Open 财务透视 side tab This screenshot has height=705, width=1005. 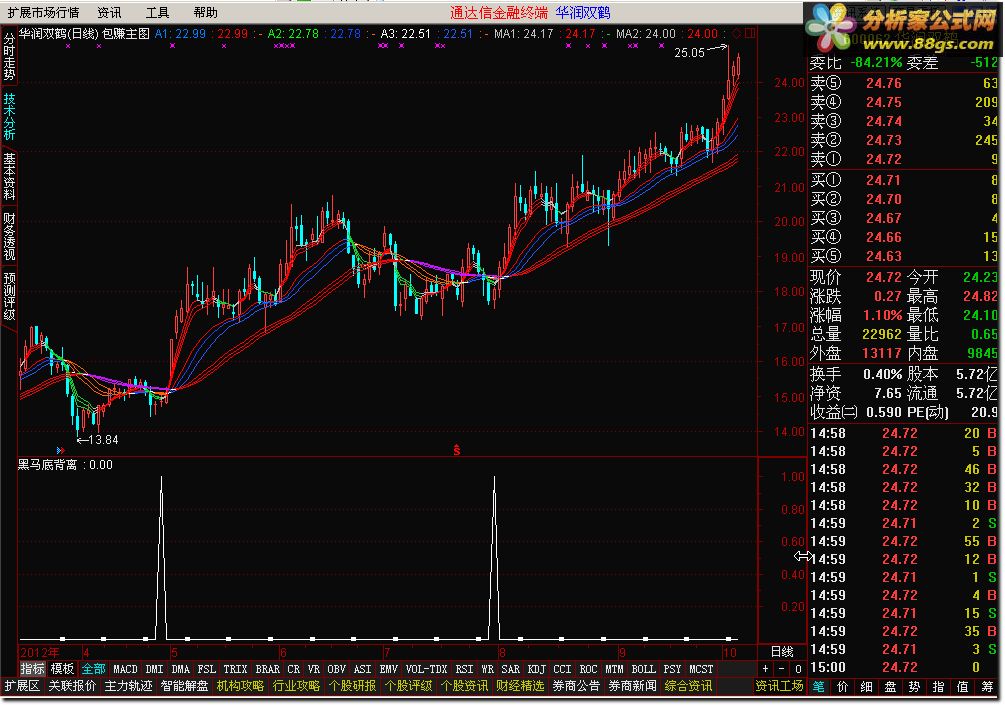[9, 236]
